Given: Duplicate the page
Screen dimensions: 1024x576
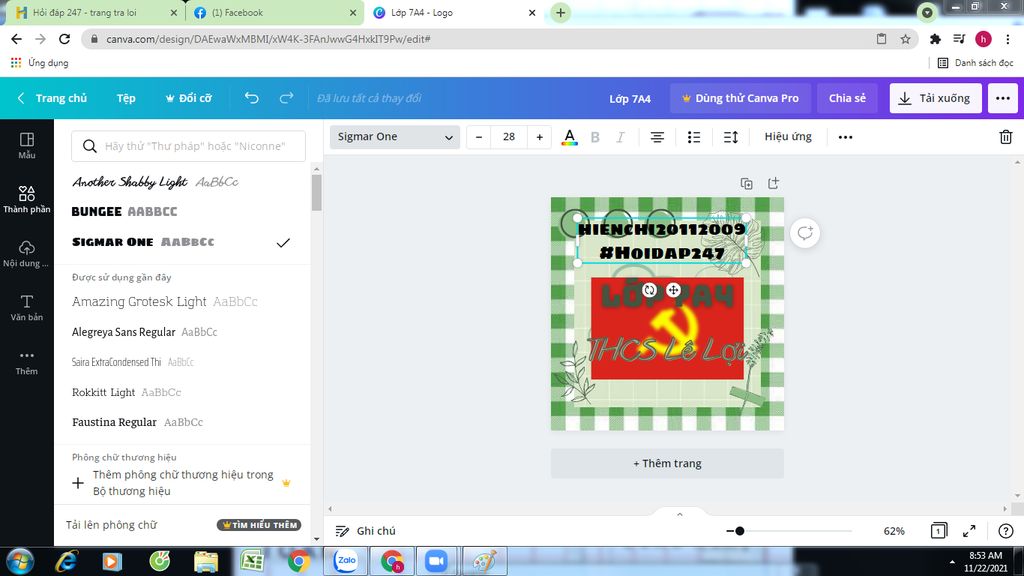Looking at the screenshot, I should point(746,184).
